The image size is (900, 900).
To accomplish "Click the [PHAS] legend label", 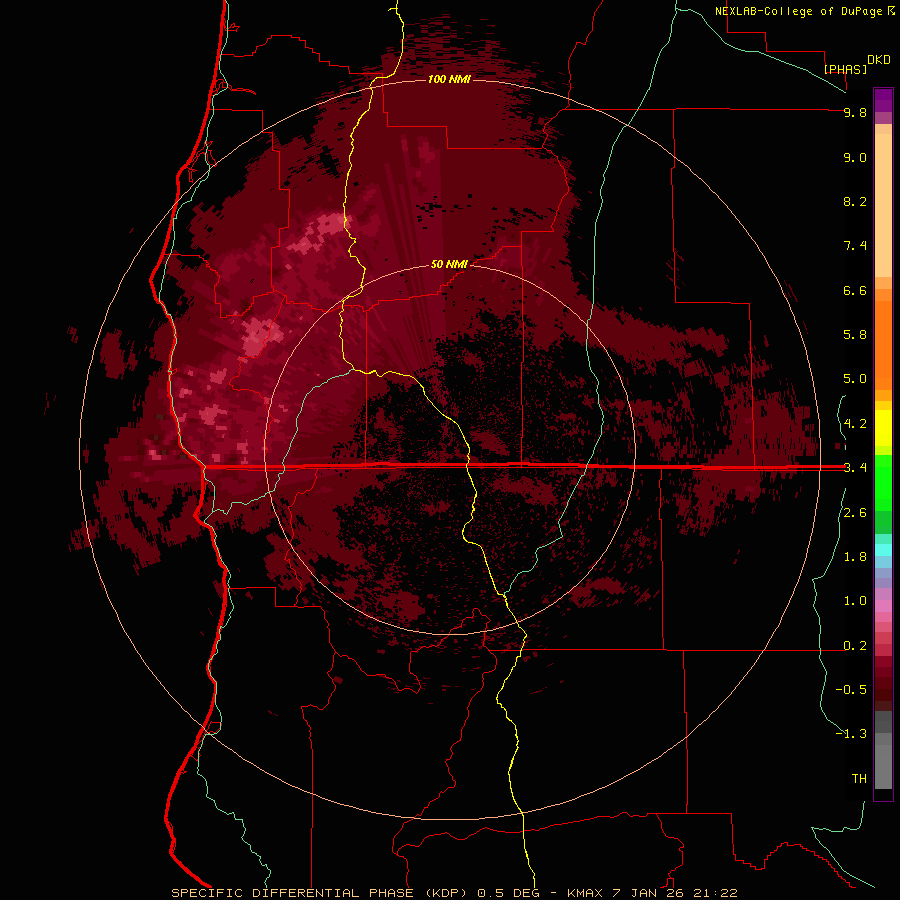I will [x=845, y=69].
